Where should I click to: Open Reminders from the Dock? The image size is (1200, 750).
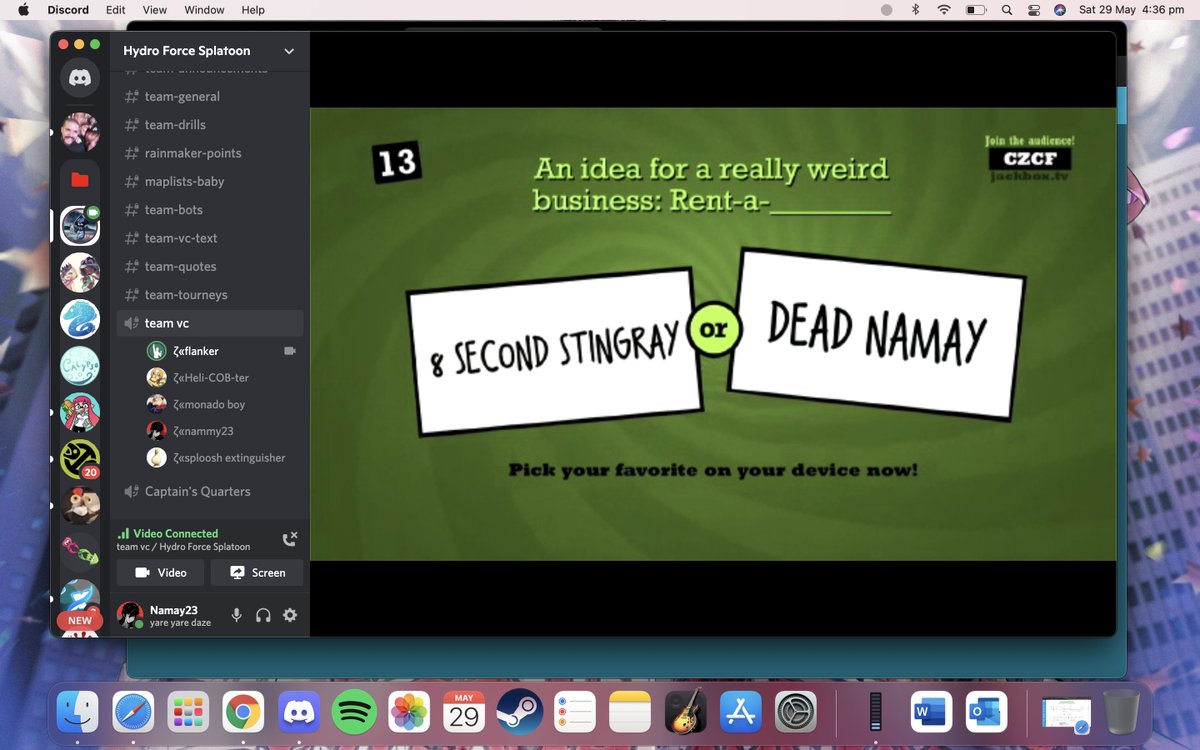[574, 712]
